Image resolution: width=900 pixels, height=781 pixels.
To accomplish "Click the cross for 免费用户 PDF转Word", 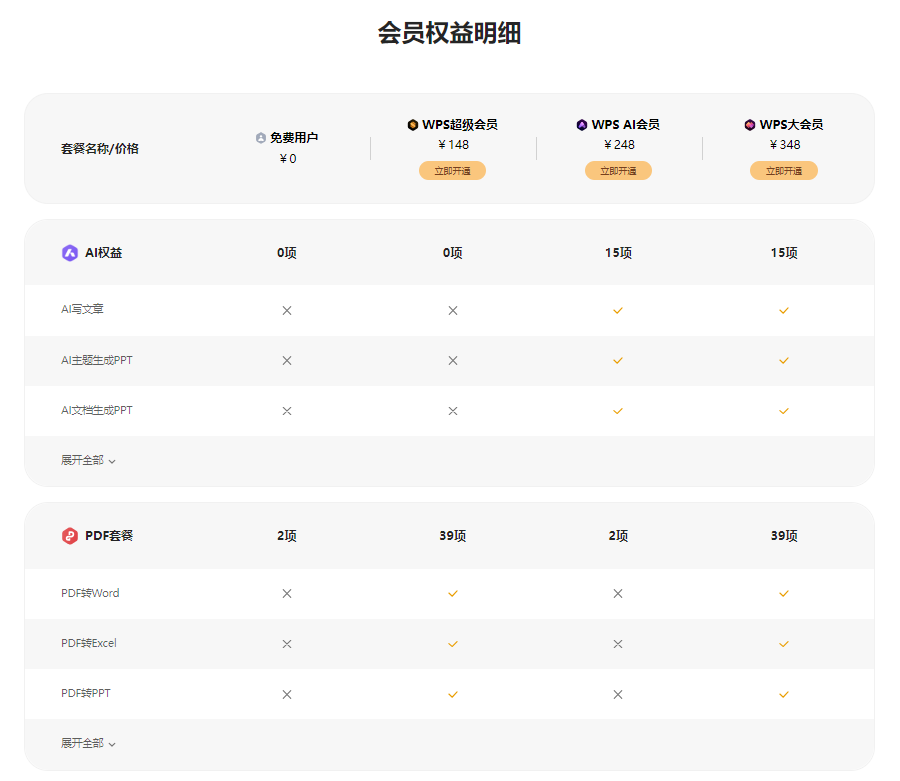I will pos(287,593).
